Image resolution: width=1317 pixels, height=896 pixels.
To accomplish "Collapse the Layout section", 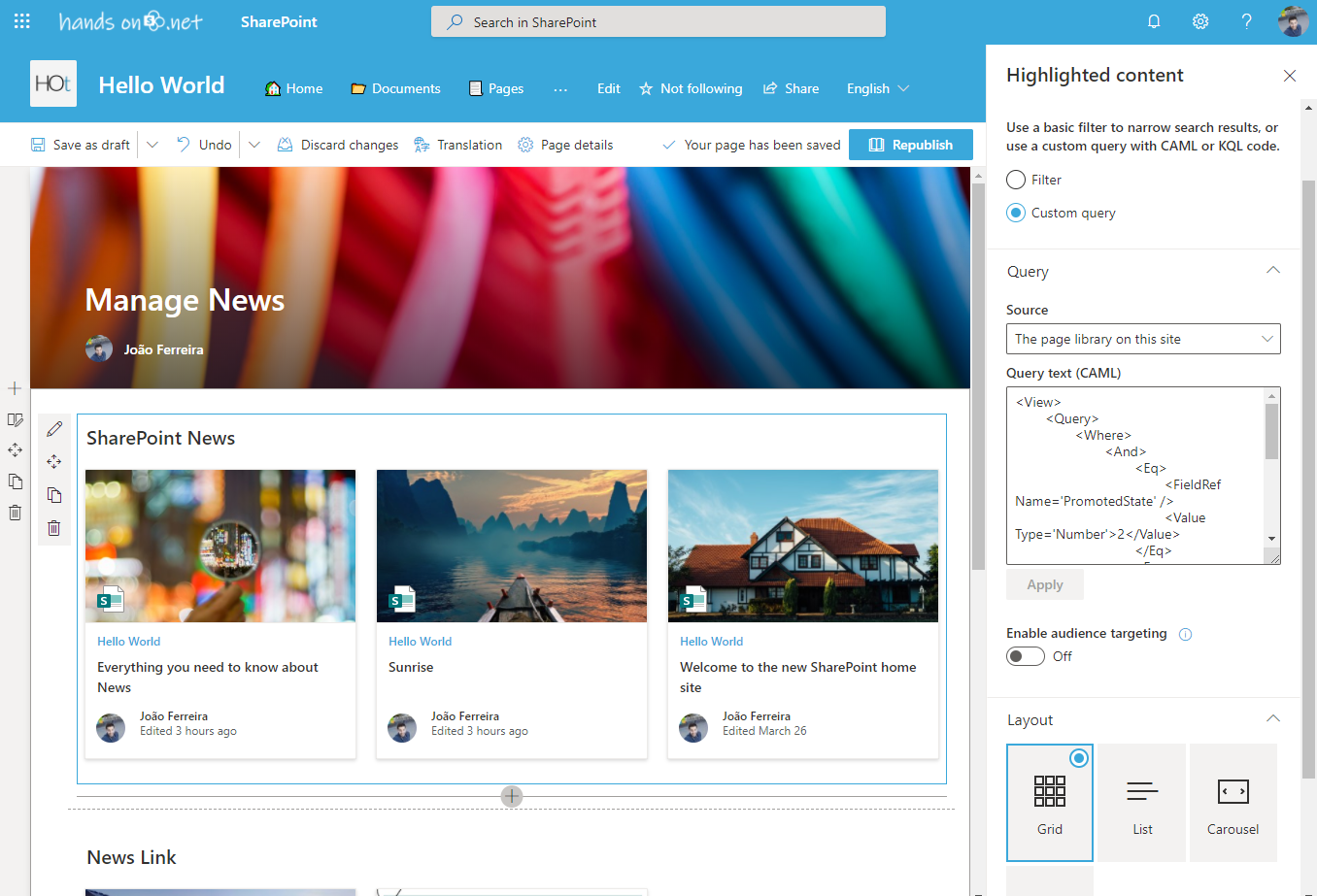I will [1272, 718].
